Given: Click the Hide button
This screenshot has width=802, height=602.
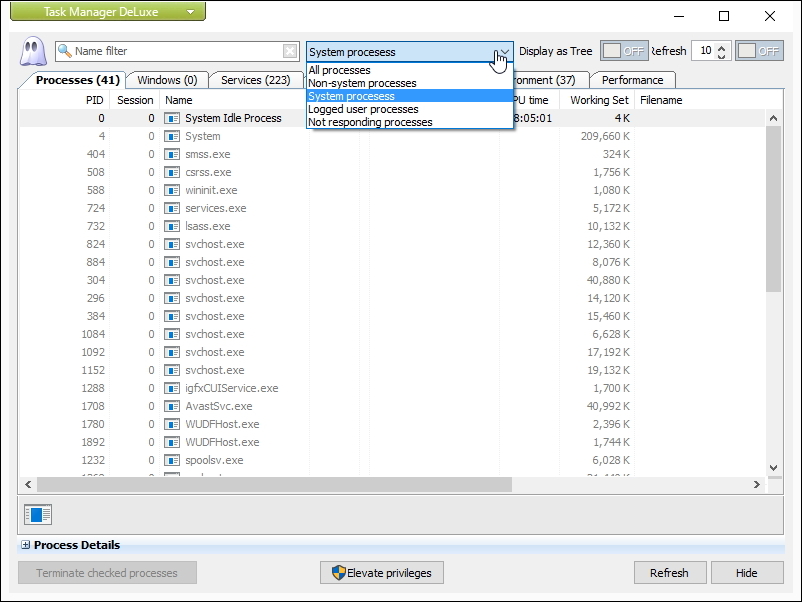Looking at the screenshot, I should (747, 573).
